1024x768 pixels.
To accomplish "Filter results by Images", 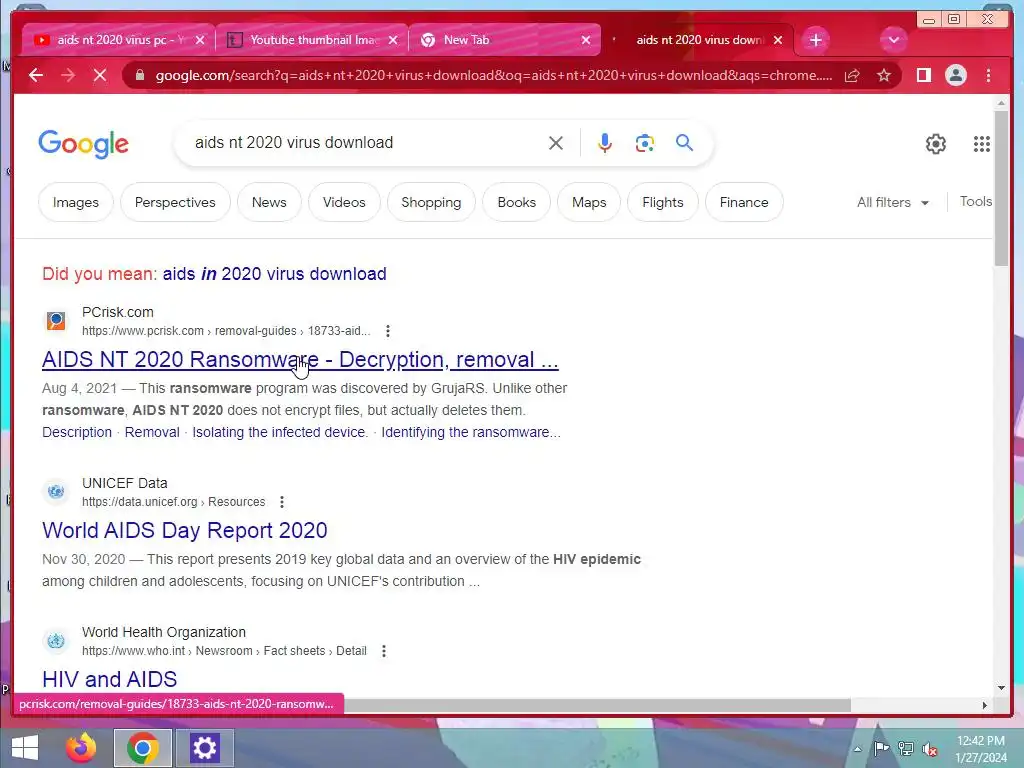I will point(76,202).
